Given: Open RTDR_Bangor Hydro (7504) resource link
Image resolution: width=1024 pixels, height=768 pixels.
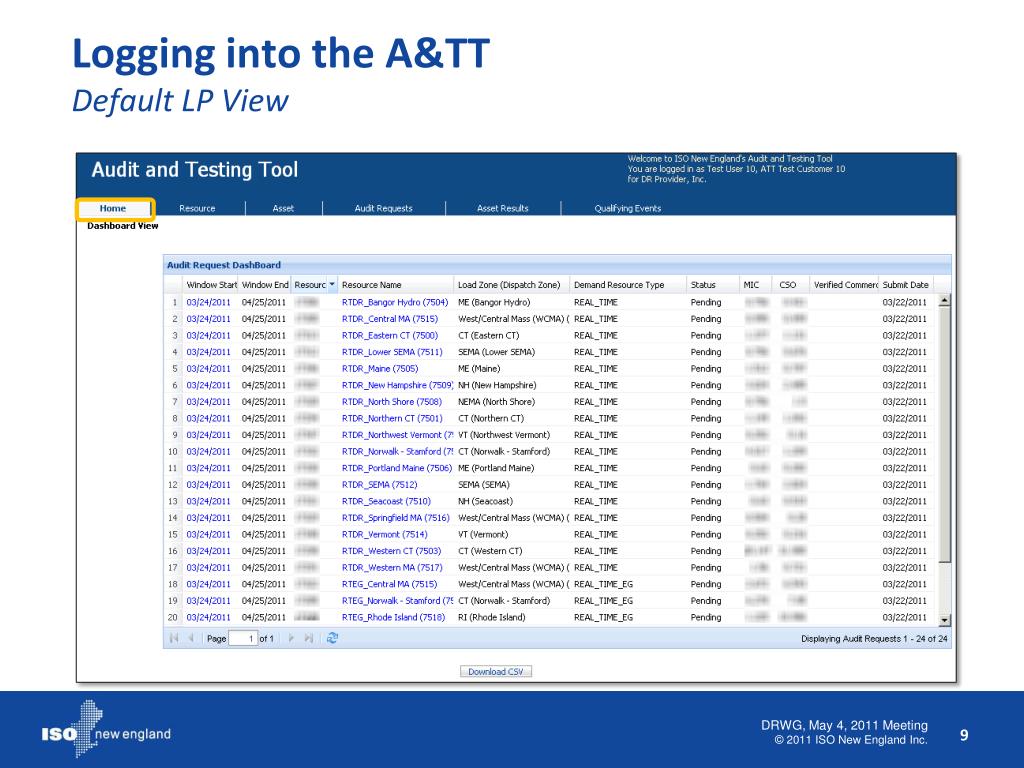Looking at the screenshot, I should tap(395, 302).
